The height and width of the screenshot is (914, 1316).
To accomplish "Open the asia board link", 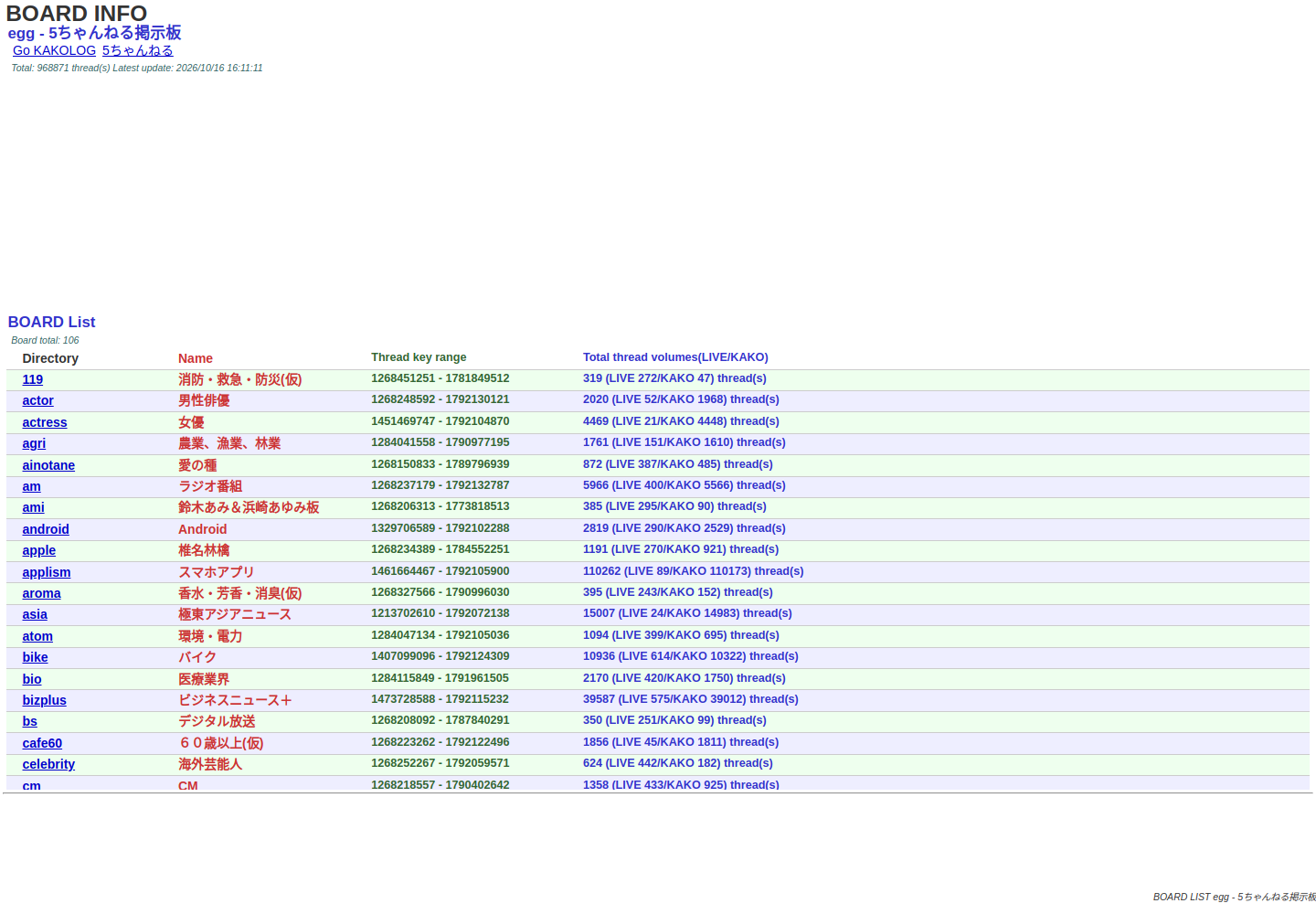I will point(35,614).
